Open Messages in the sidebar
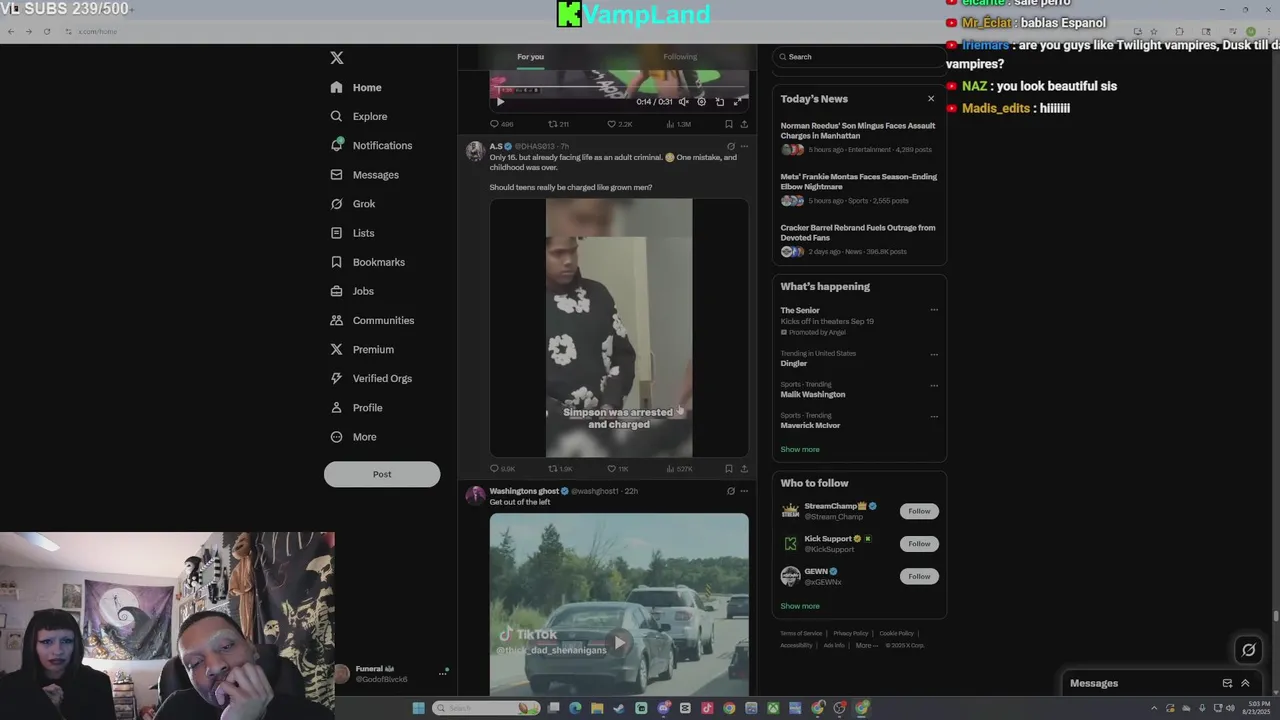 365,175
